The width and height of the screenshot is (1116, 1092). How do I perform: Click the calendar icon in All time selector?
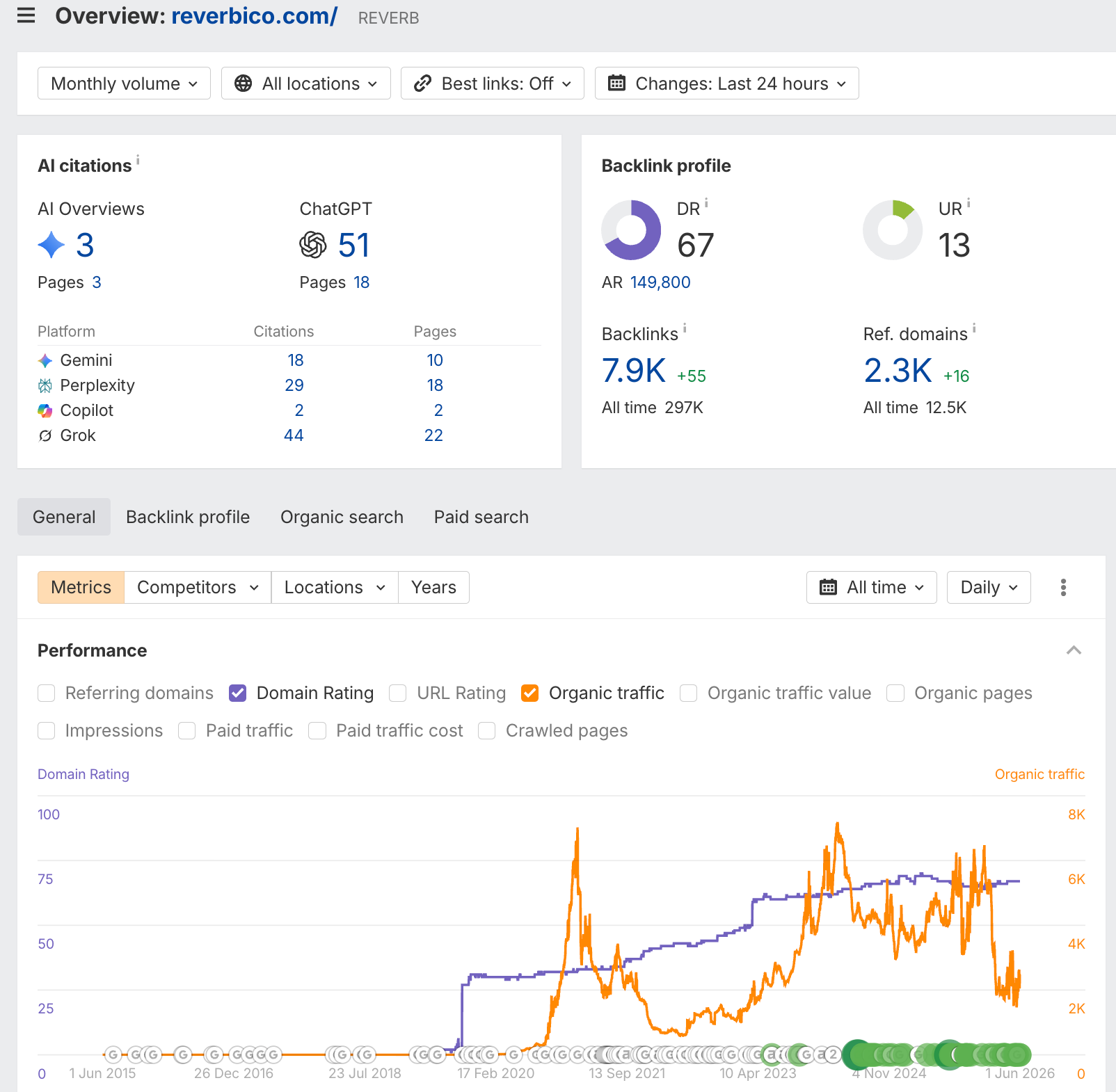828,588
